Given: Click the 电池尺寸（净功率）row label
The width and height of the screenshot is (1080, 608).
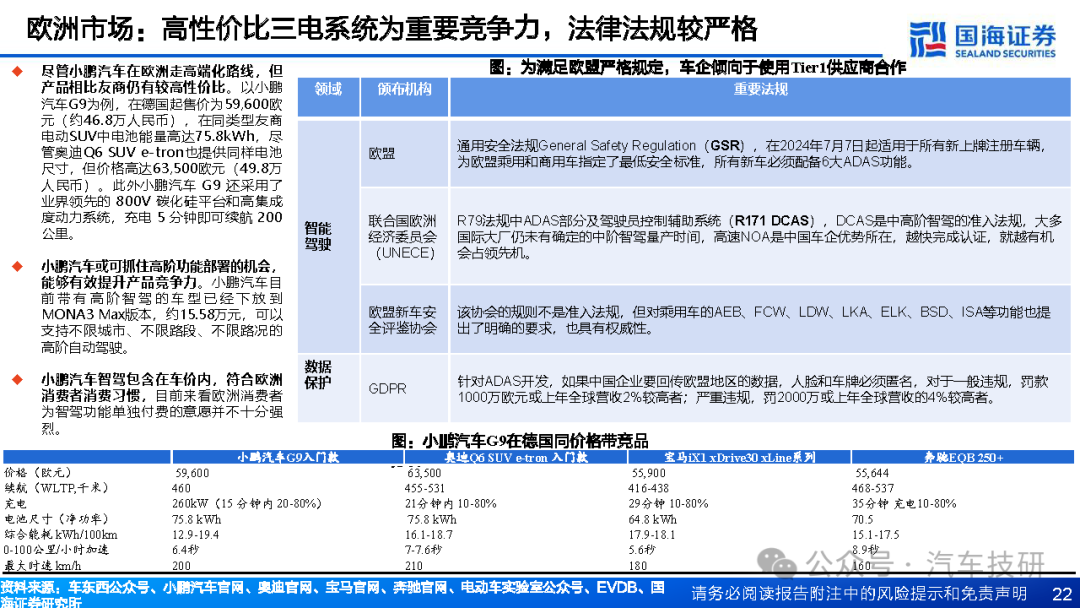Looking at the screenshot, I should point(56,519).
